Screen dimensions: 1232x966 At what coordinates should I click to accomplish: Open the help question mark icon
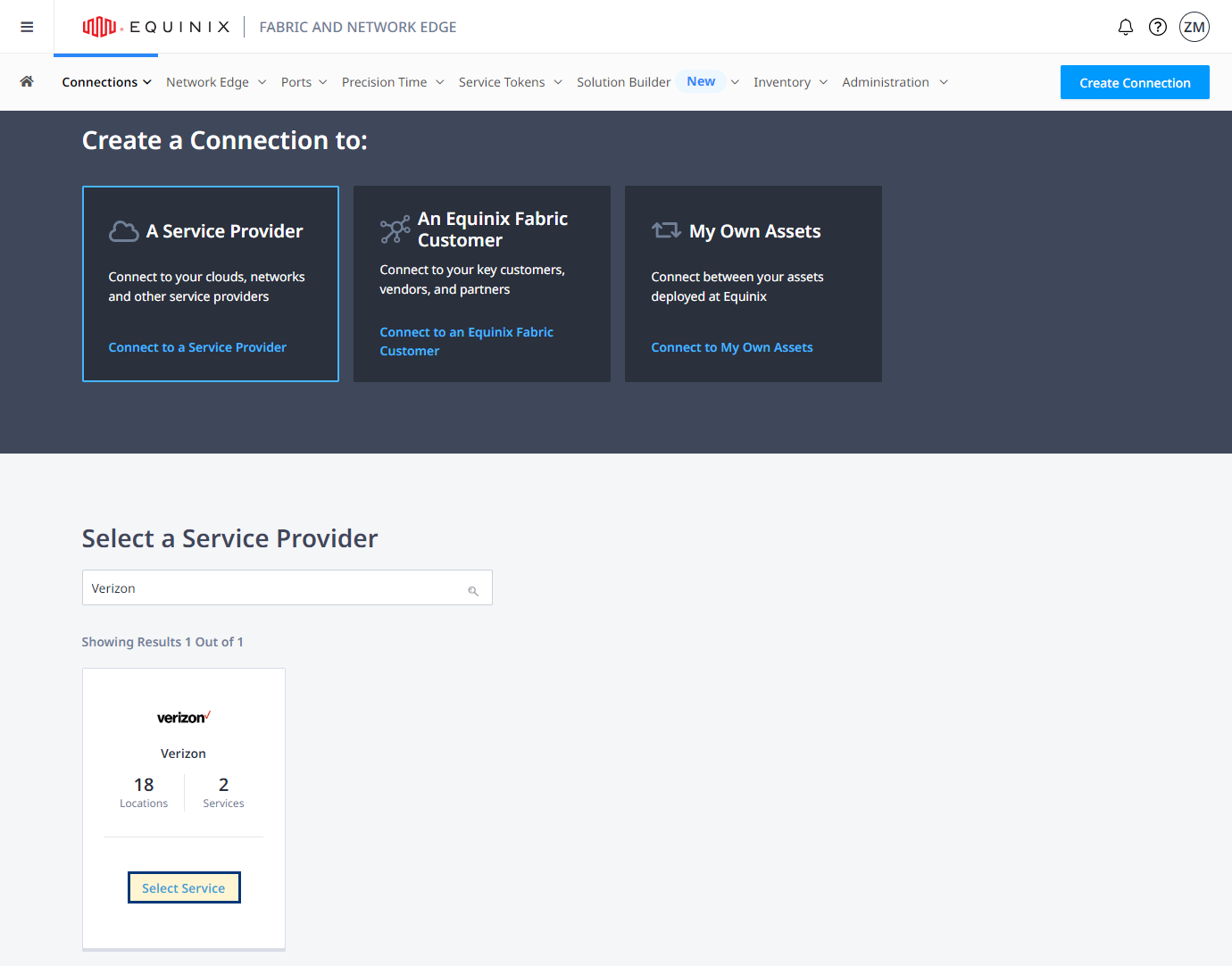[x=1158, y=27]
